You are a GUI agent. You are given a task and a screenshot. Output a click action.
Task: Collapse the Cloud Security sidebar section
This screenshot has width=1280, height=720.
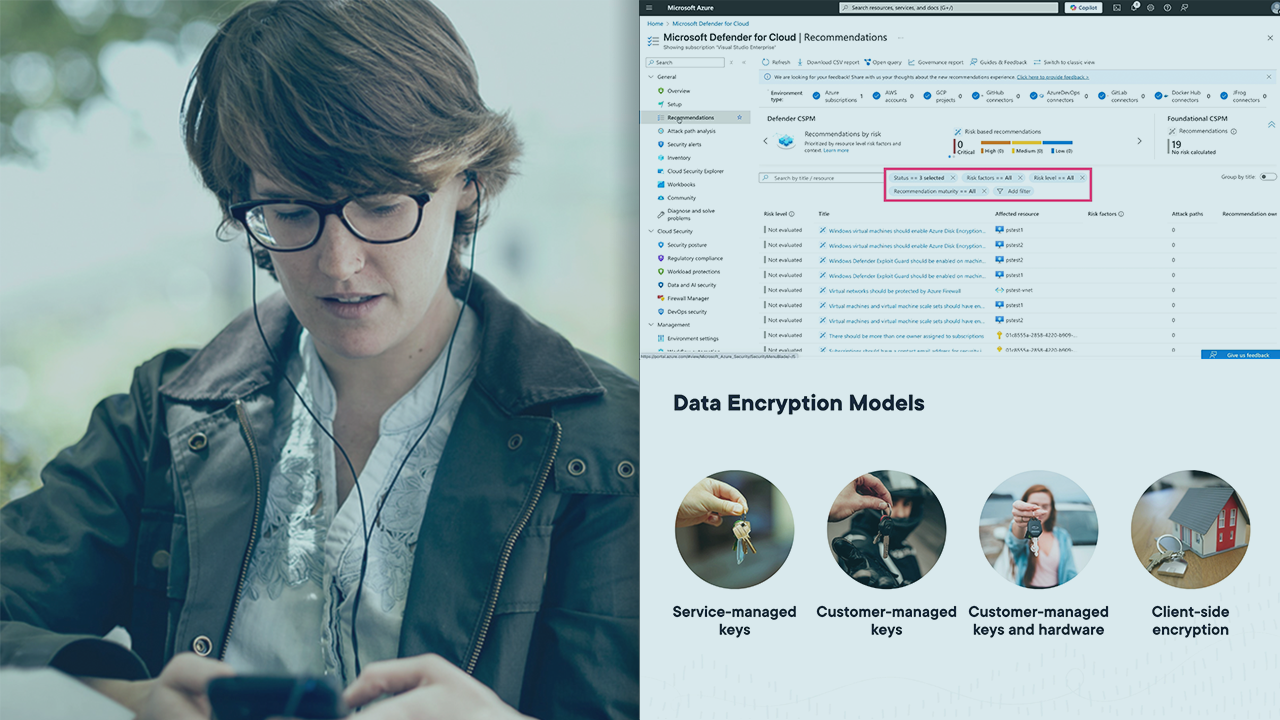point(651,231)
